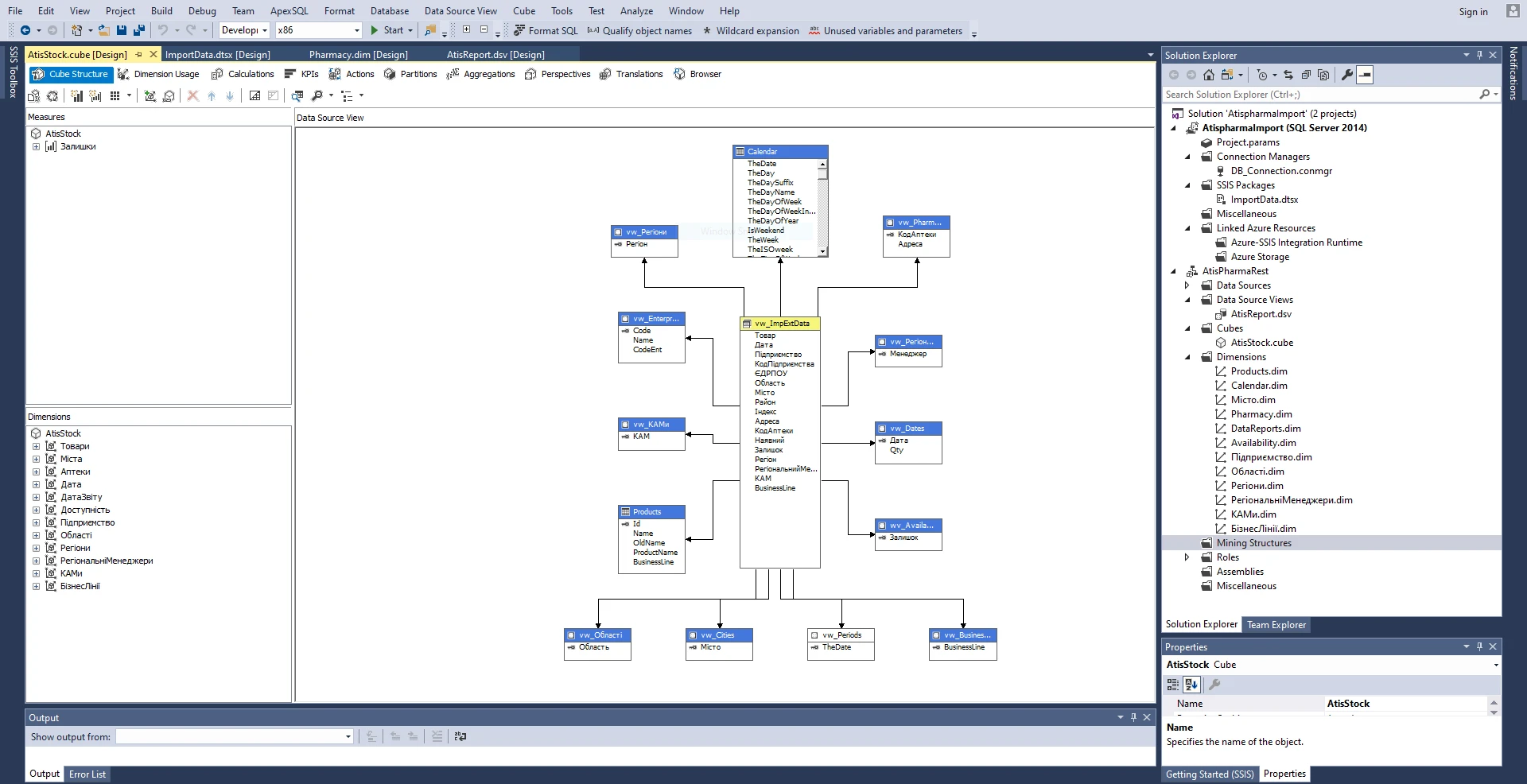The width and height of the screenshot is (1527, 784).
Task: Expand the Data Sources folder
Action: [1187, 285]
